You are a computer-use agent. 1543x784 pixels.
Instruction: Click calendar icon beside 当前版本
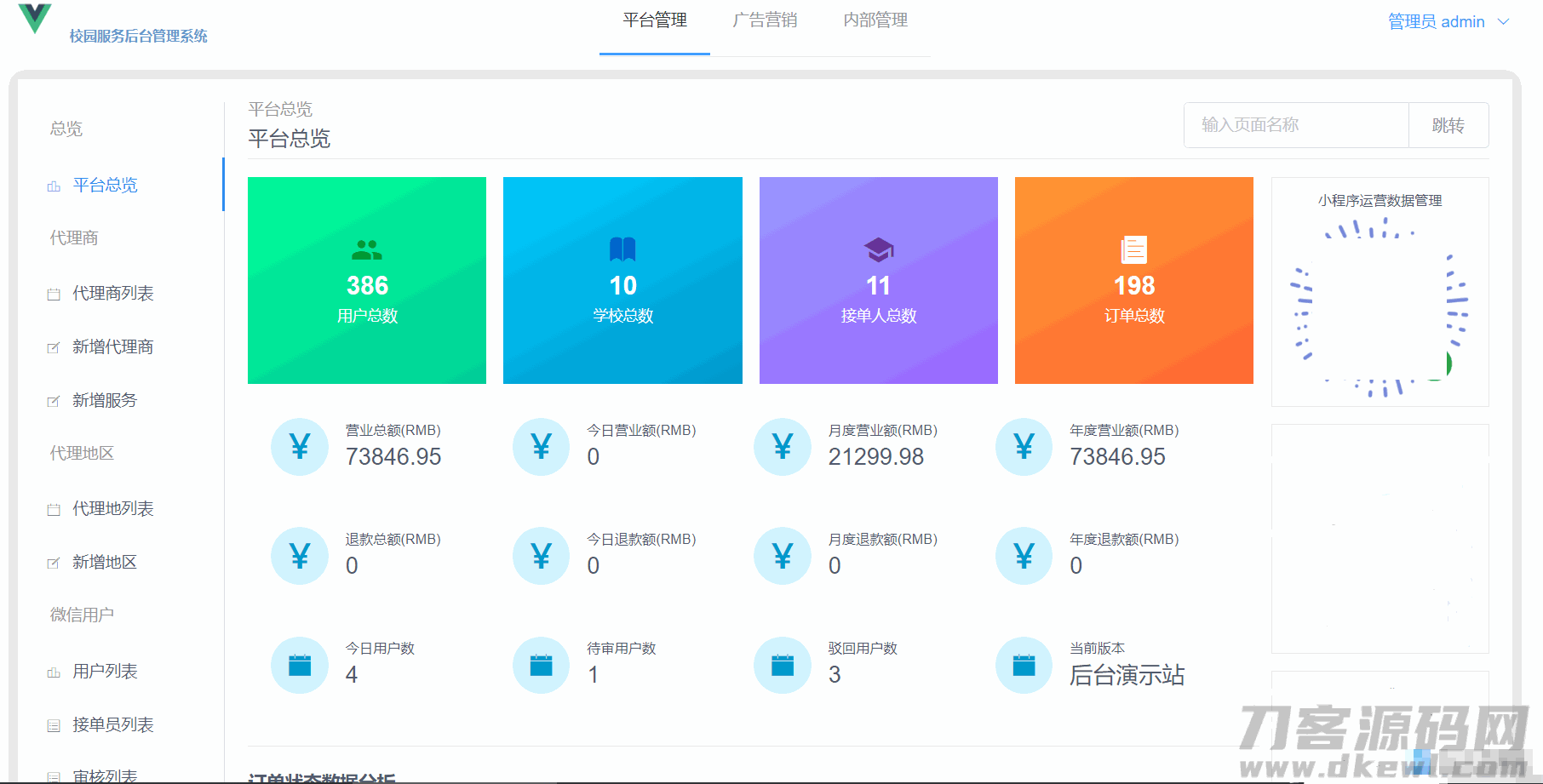coord(1024,665)
